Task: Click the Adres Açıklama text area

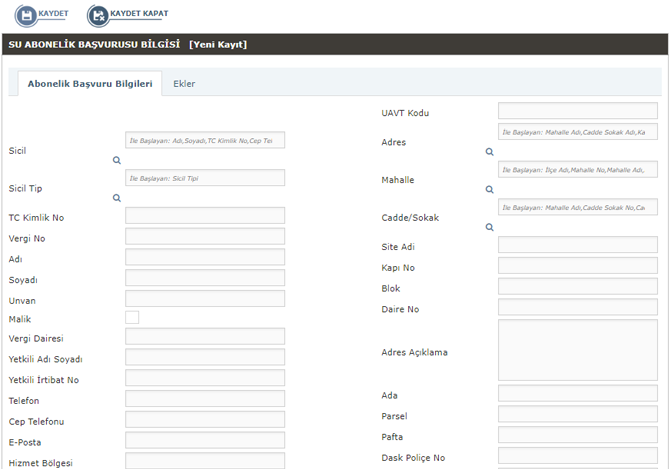Action: click(577, 350)
